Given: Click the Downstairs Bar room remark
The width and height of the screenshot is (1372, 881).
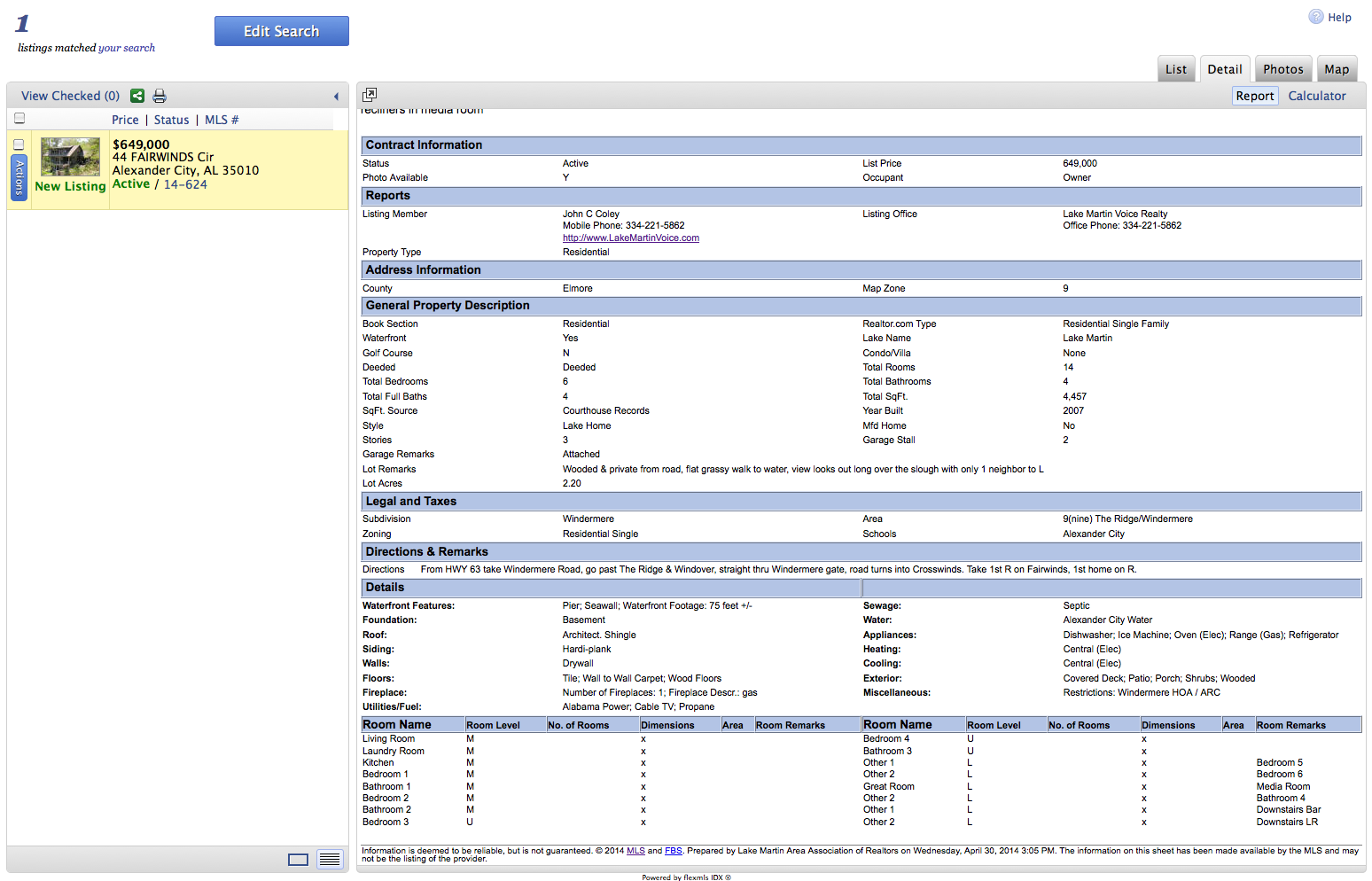Looking at the screenshot, I should (x=1289, y=809).
